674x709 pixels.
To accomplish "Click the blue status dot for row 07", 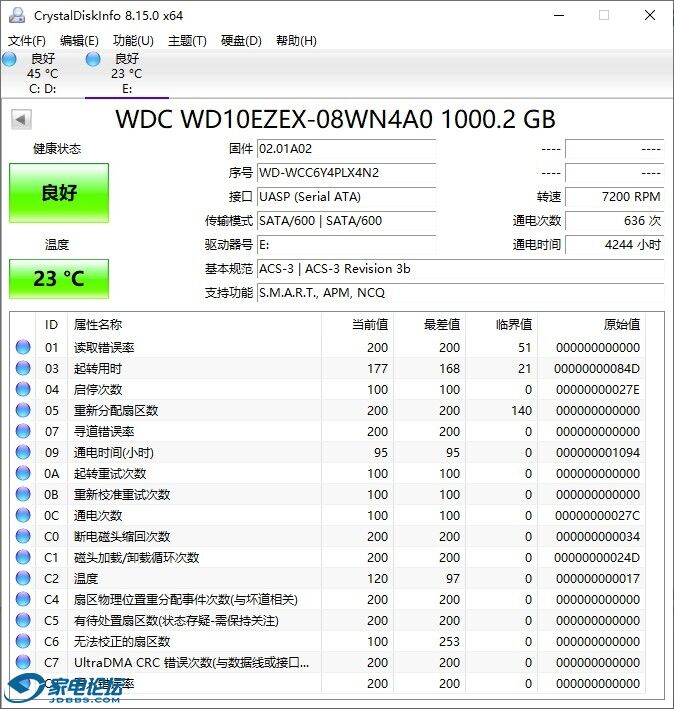I will point(23,431).
